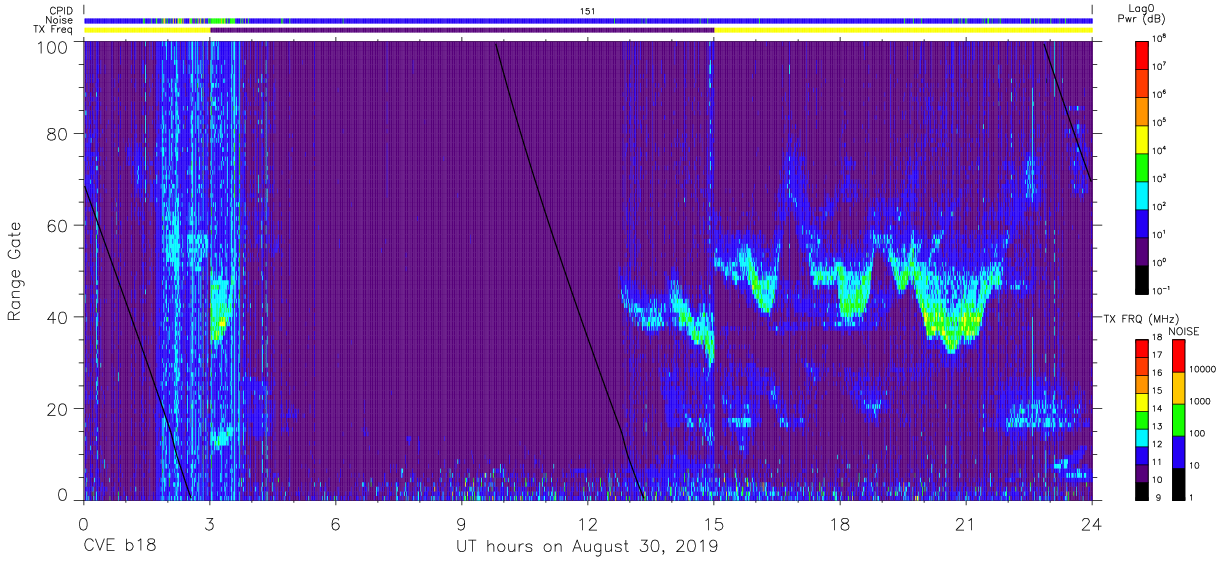The height and width of the screenshot is (567, 1228).
Task: Select the red top NOISE colorbar segment
Action: (1178, 355)
